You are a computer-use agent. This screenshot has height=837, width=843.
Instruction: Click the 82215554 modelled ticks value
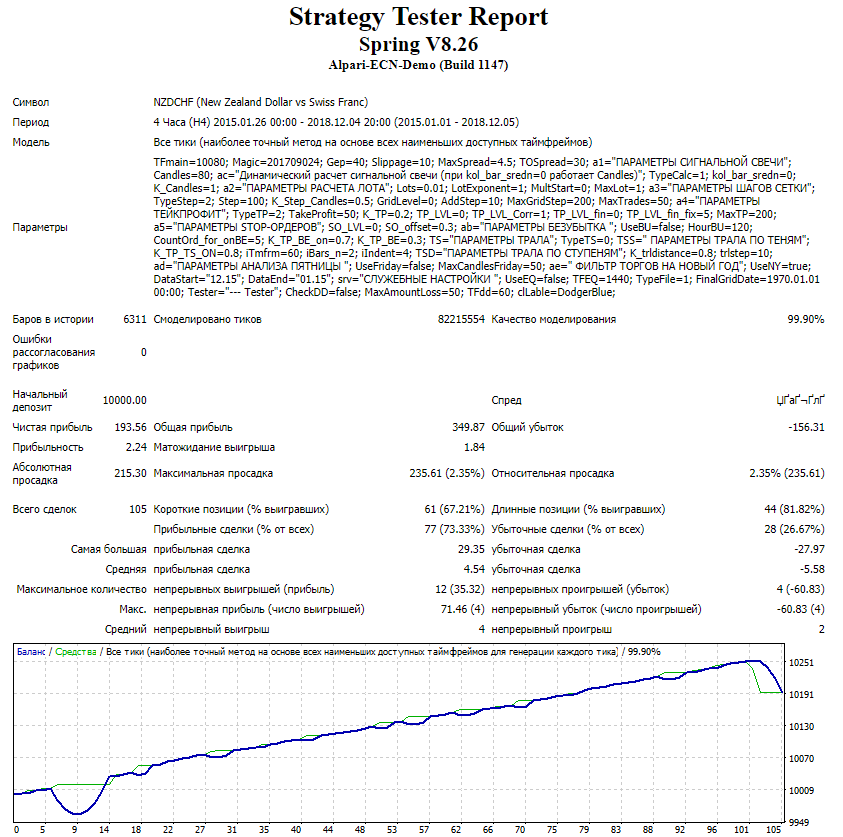click(x=461, y=319)
